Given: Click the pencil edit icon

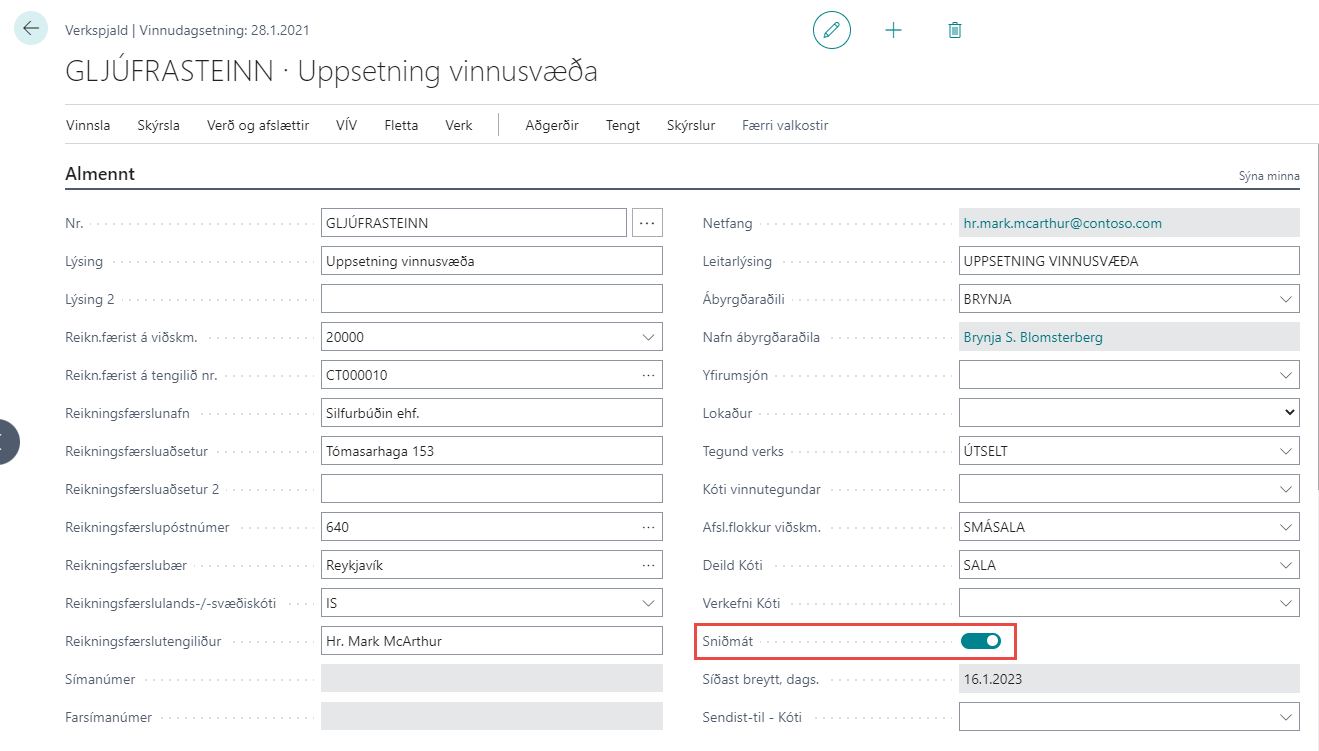Looking at the screenshot, I should (831, 30).
